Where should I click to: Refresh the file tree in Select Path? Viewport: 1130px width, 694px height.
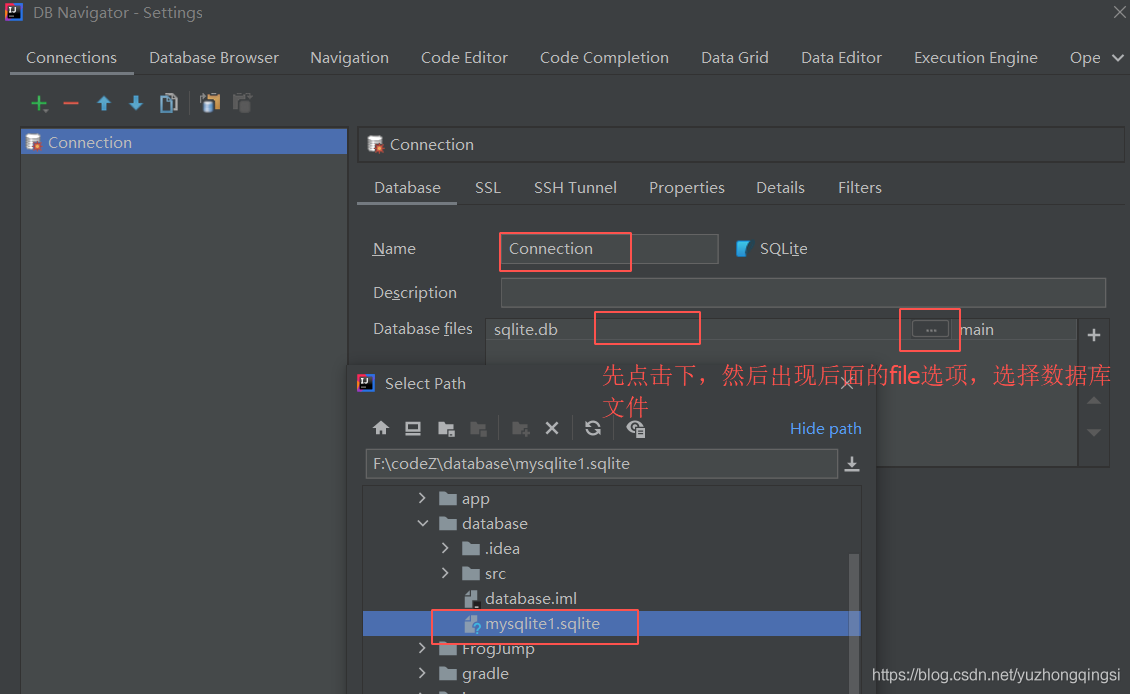[x=593, y=428]
